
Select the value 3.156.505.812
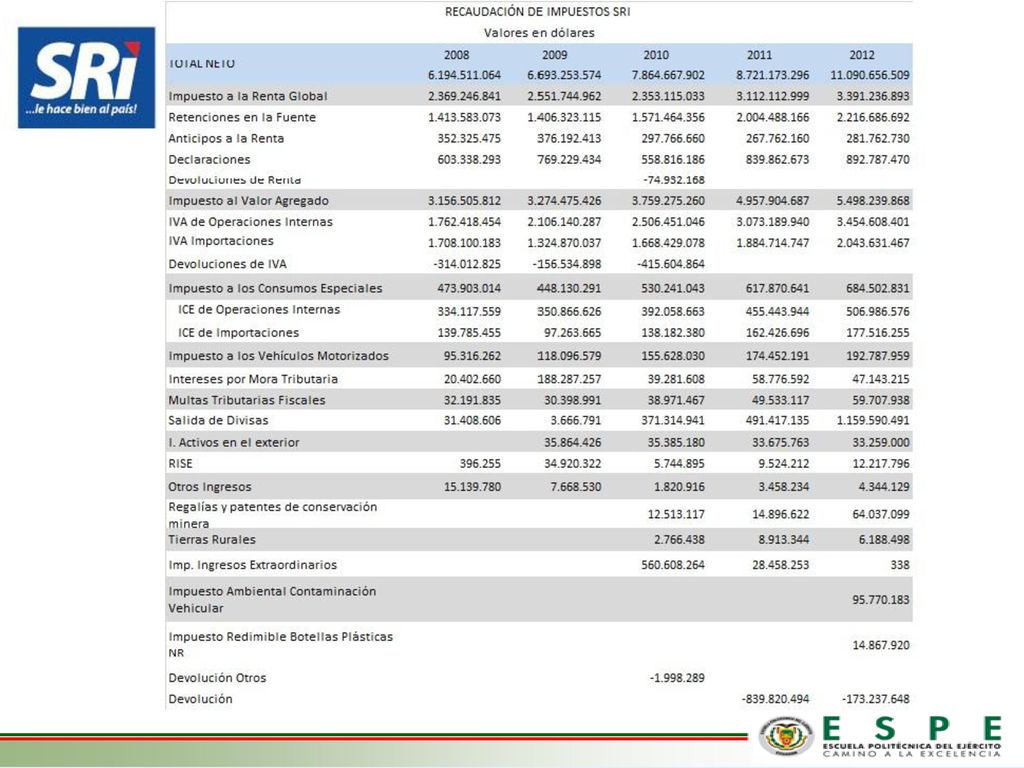coord(464,200)
